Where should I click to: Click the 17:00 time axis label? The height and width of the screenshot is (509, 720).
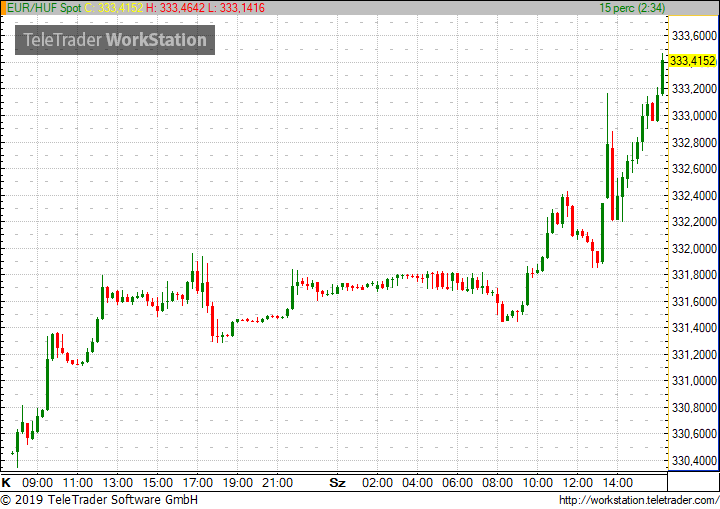198,483
